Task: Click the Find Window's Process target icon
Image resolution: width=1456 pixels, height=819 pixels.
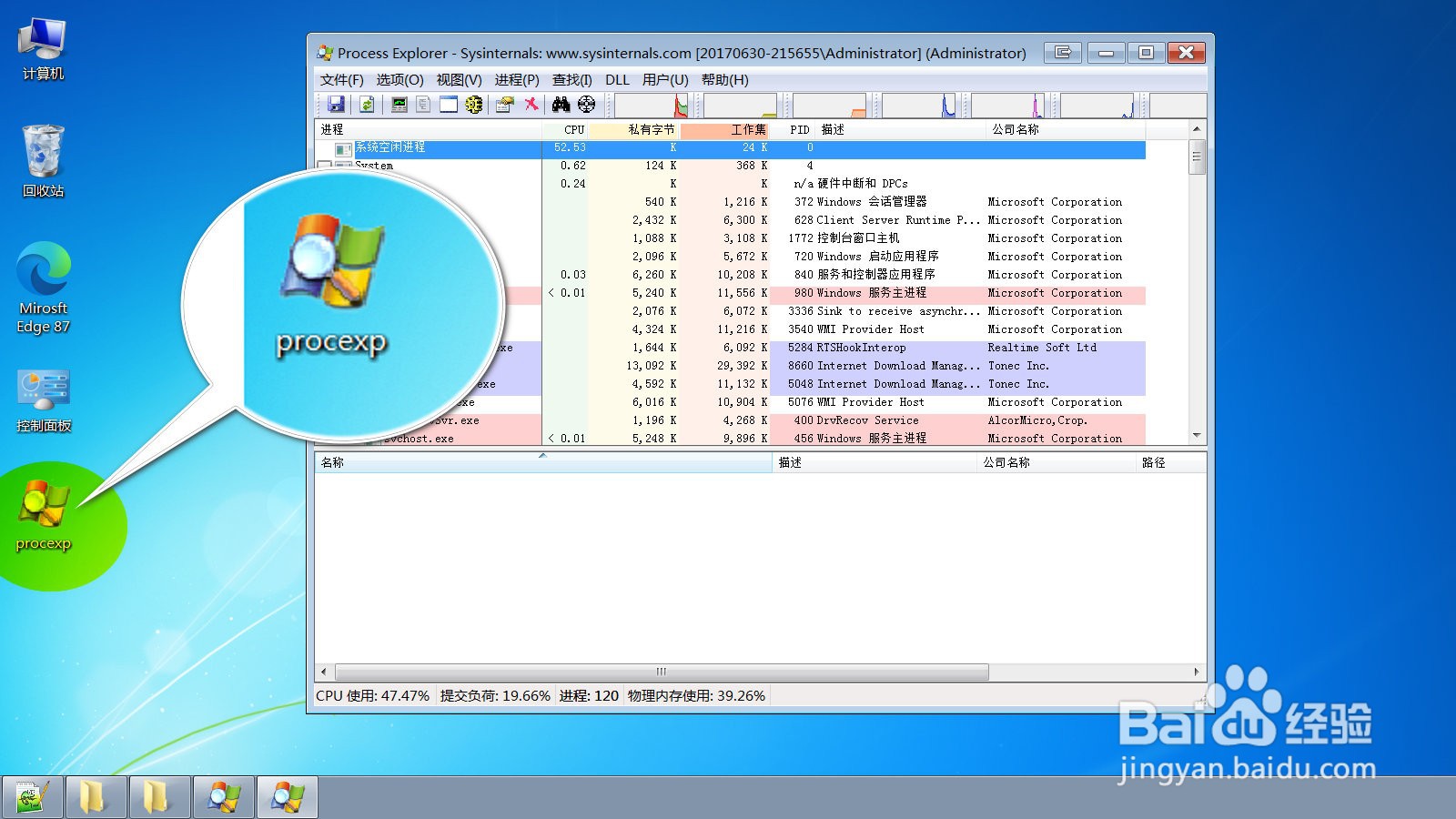Action: [587, 105]
